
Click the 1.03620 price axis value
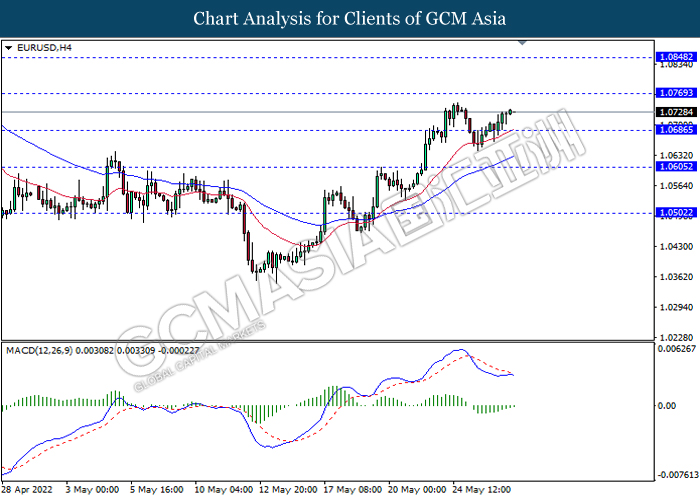[676, 277]
